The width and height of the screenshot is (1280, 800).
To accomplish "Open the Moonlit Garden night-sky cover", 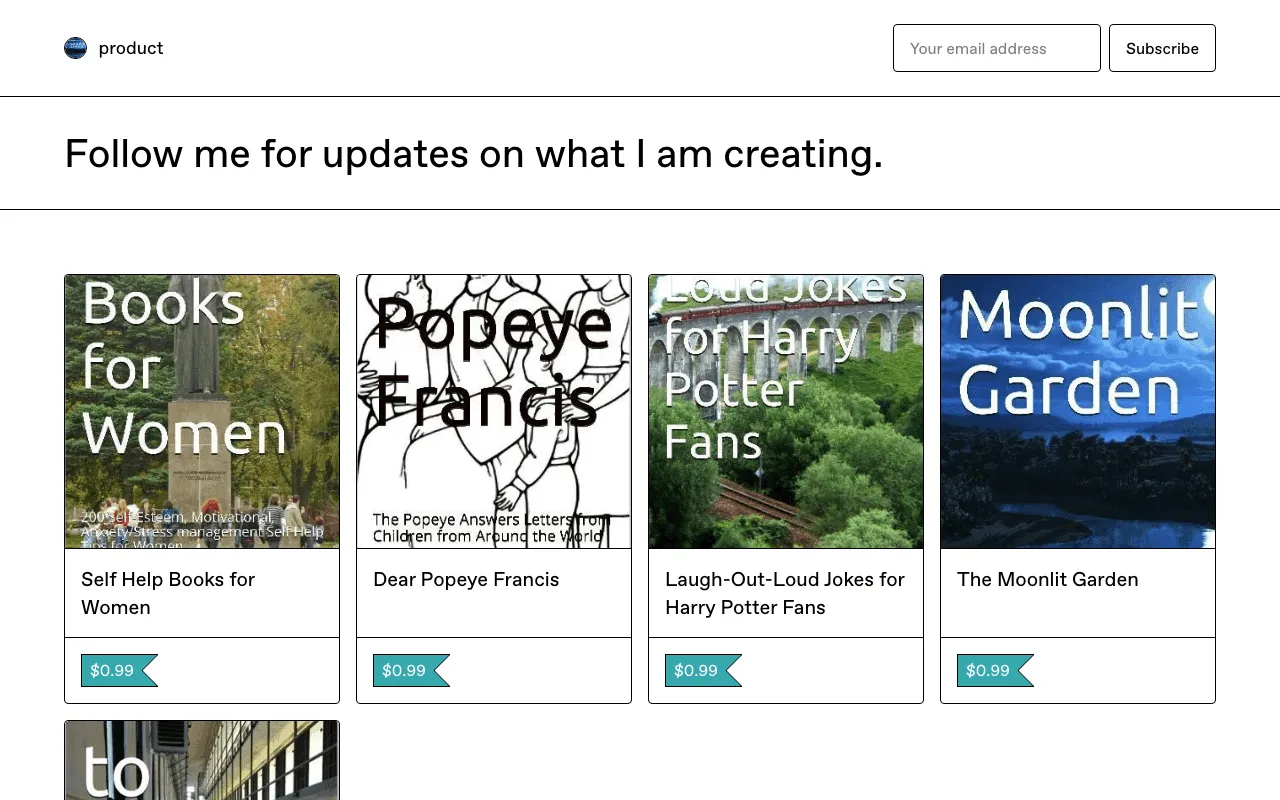I will coord(1077,411).
